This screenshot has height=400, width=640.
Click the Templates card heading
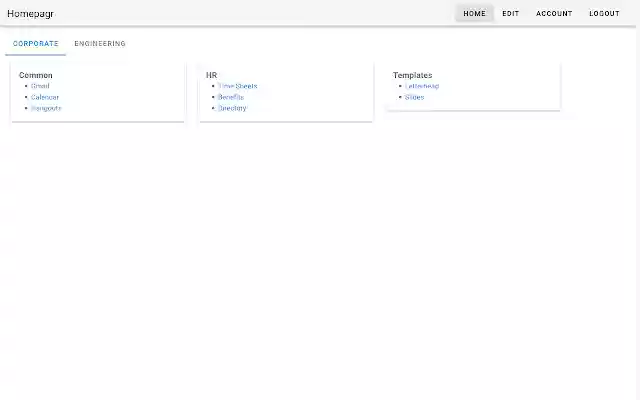coord(412,75)
